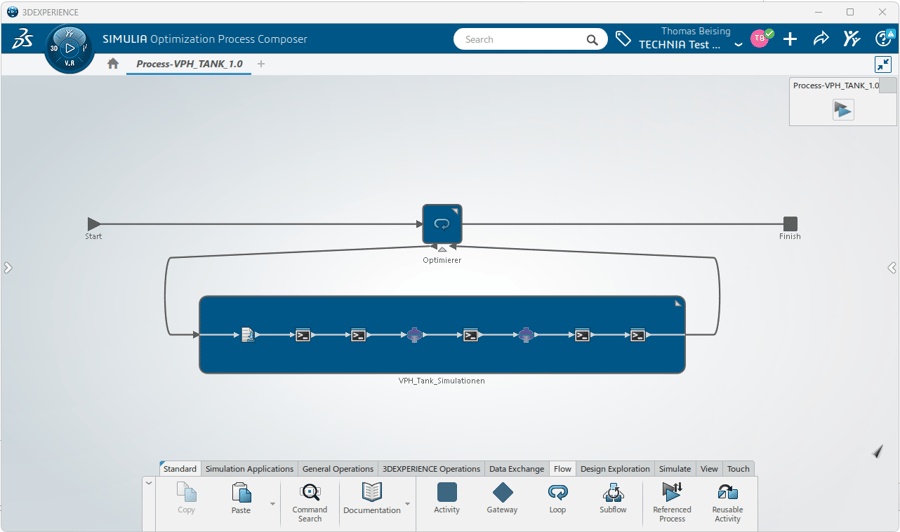
Task: Click the search magnifier icon
Action: coord(592,40)
